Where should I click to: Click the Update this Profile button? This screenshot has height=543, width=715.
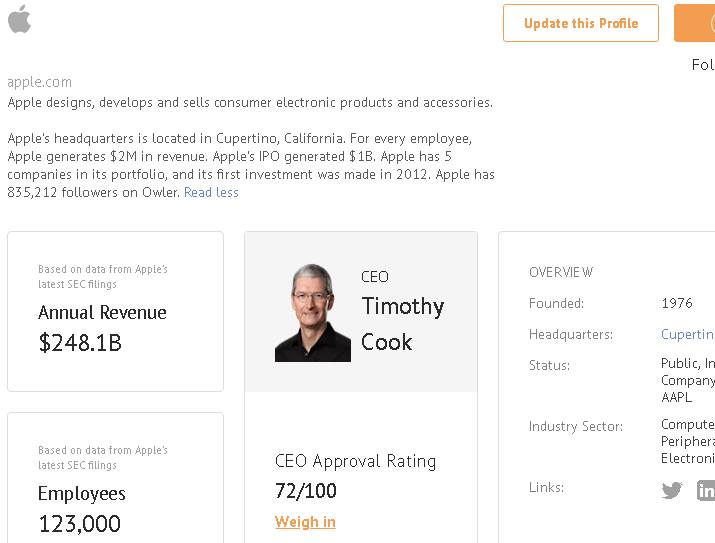[581, 23]
